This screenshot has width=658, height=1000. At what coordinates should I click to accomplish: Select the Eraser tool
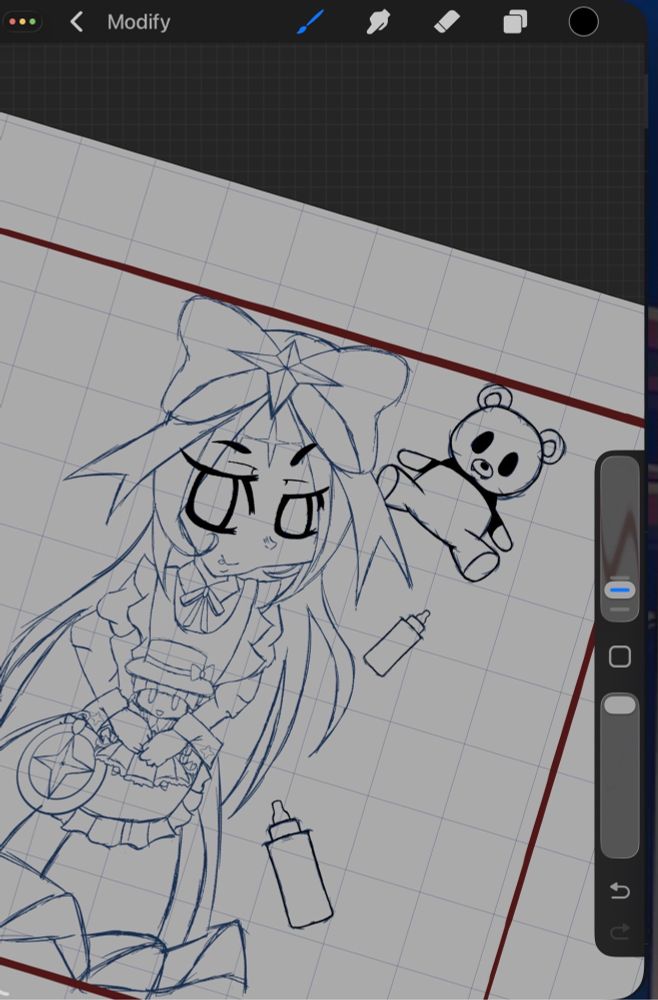(x=447, y=22)
